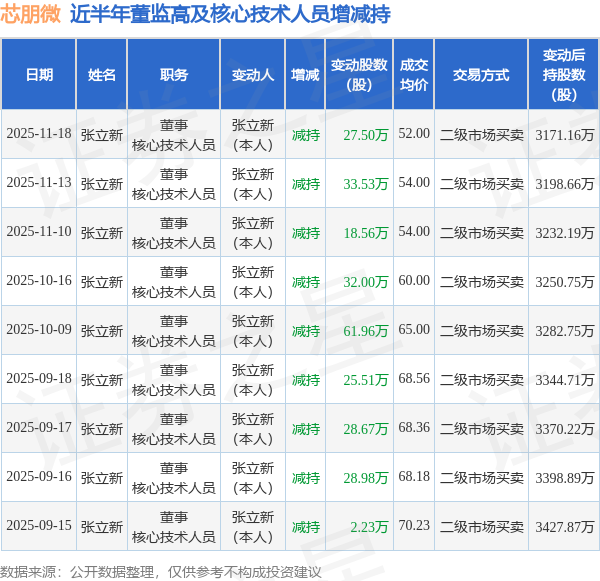This screenshot has height=581, width=600.
Task: Pick holdings value 3250.75万
Action: click(564, 282)
